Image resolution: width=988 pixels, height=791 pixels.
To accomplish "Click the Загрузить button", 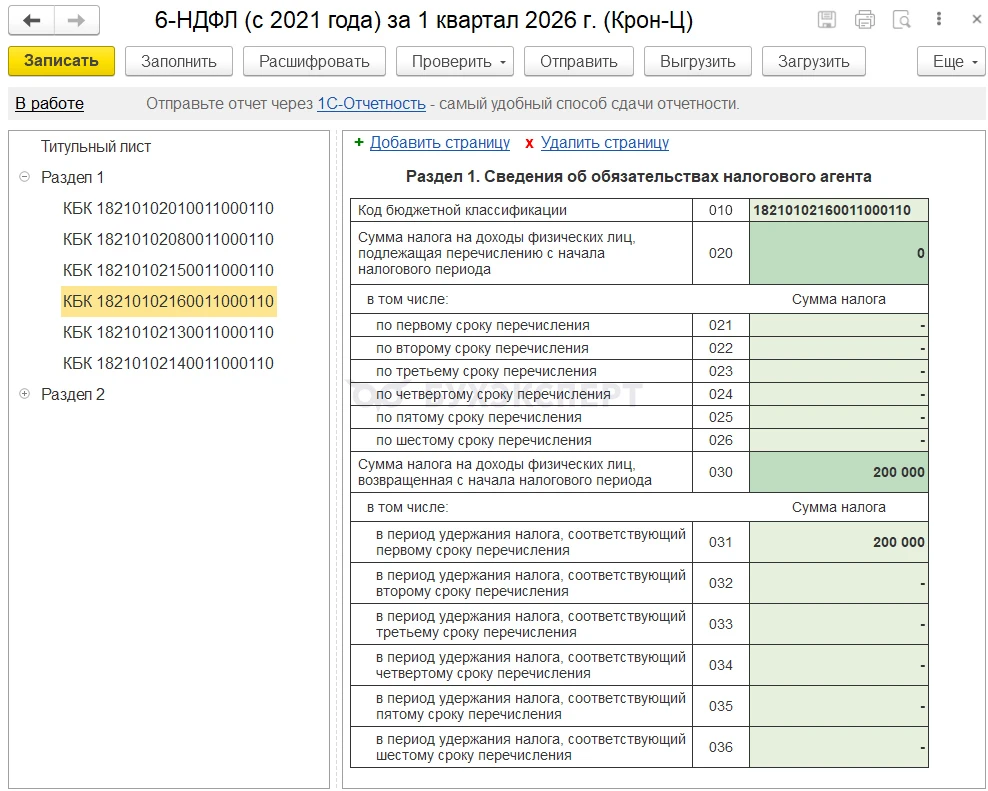I will click(813, 61).
